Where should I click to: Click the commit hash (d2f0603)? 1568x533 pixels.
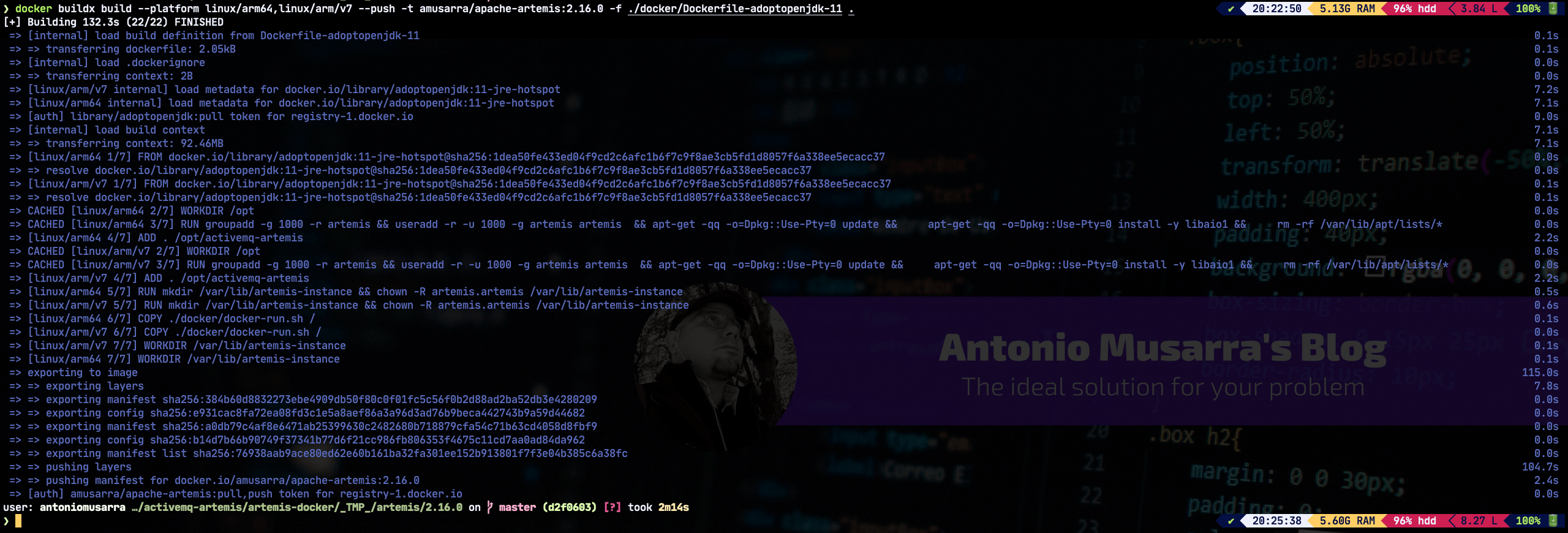[x=570, y=507]
